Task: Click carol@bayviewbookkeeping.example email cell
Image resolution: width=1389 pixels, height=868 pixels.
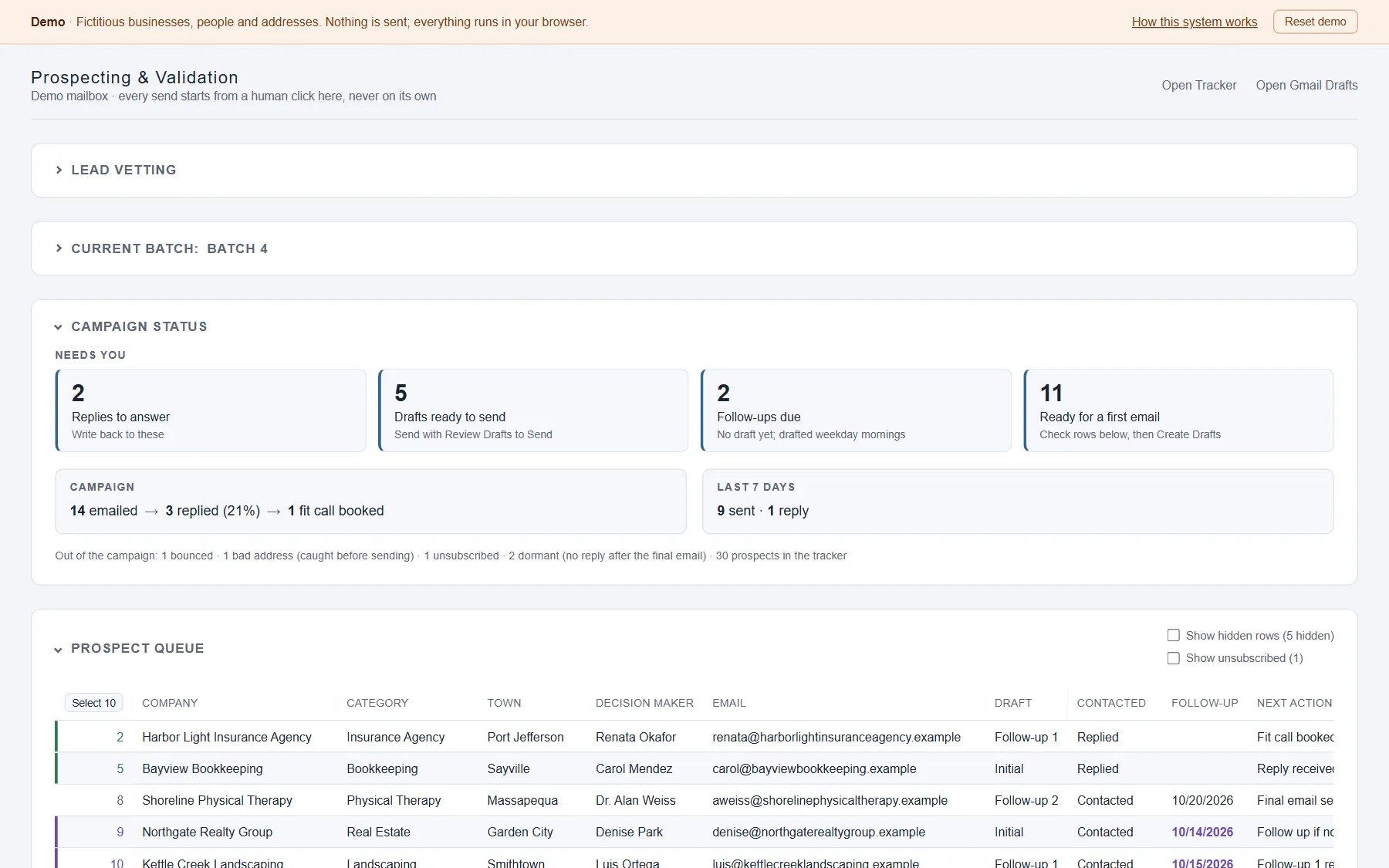Action: coord(814,768)
